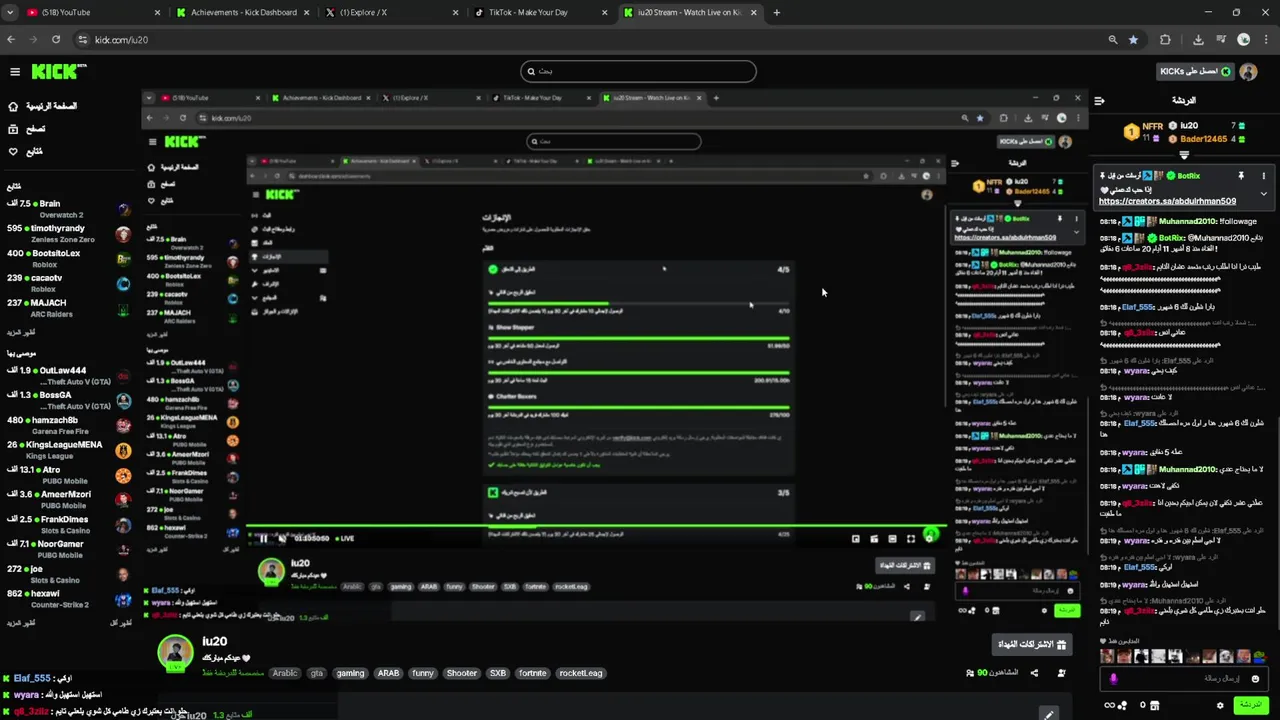Expand the chat leaderboard arrow
This screenshot has height=720, width=1280.
click(1184, 156)
